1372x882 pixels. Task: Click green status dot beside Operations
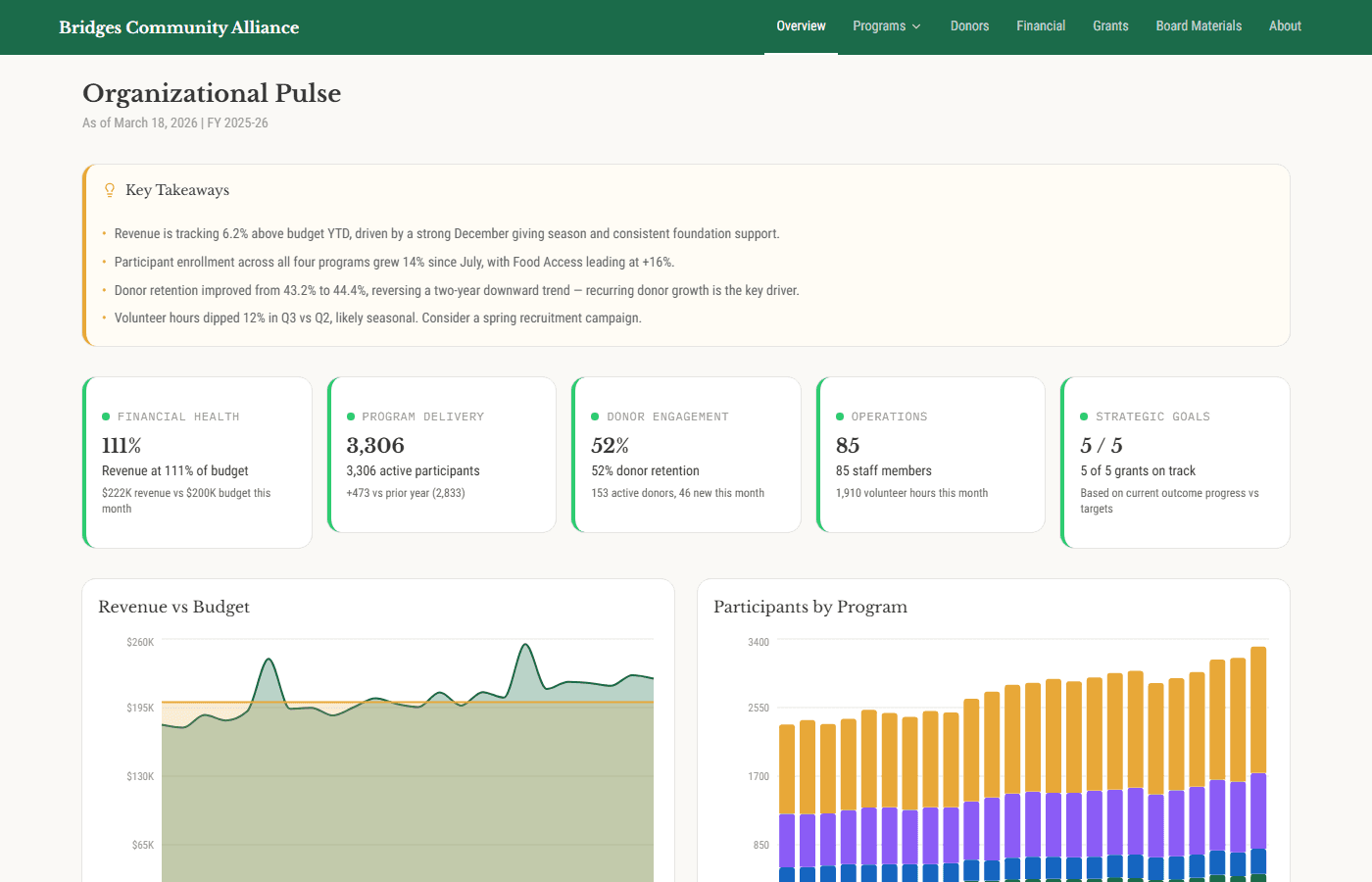(840, 416)
